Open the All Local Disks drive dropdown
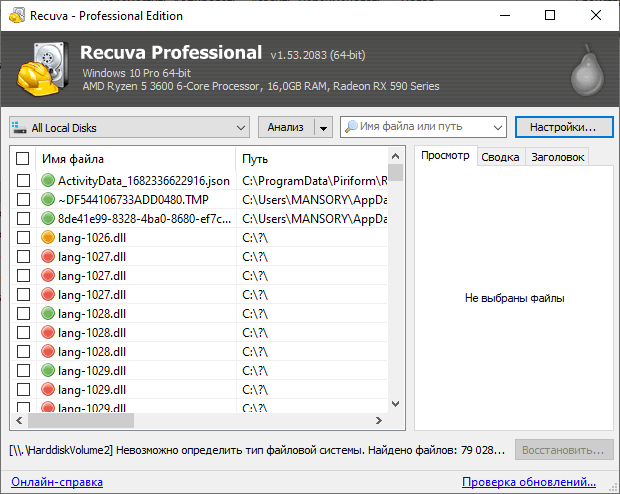Viewport: 620px width, 494px height. (x=240, y=128)
